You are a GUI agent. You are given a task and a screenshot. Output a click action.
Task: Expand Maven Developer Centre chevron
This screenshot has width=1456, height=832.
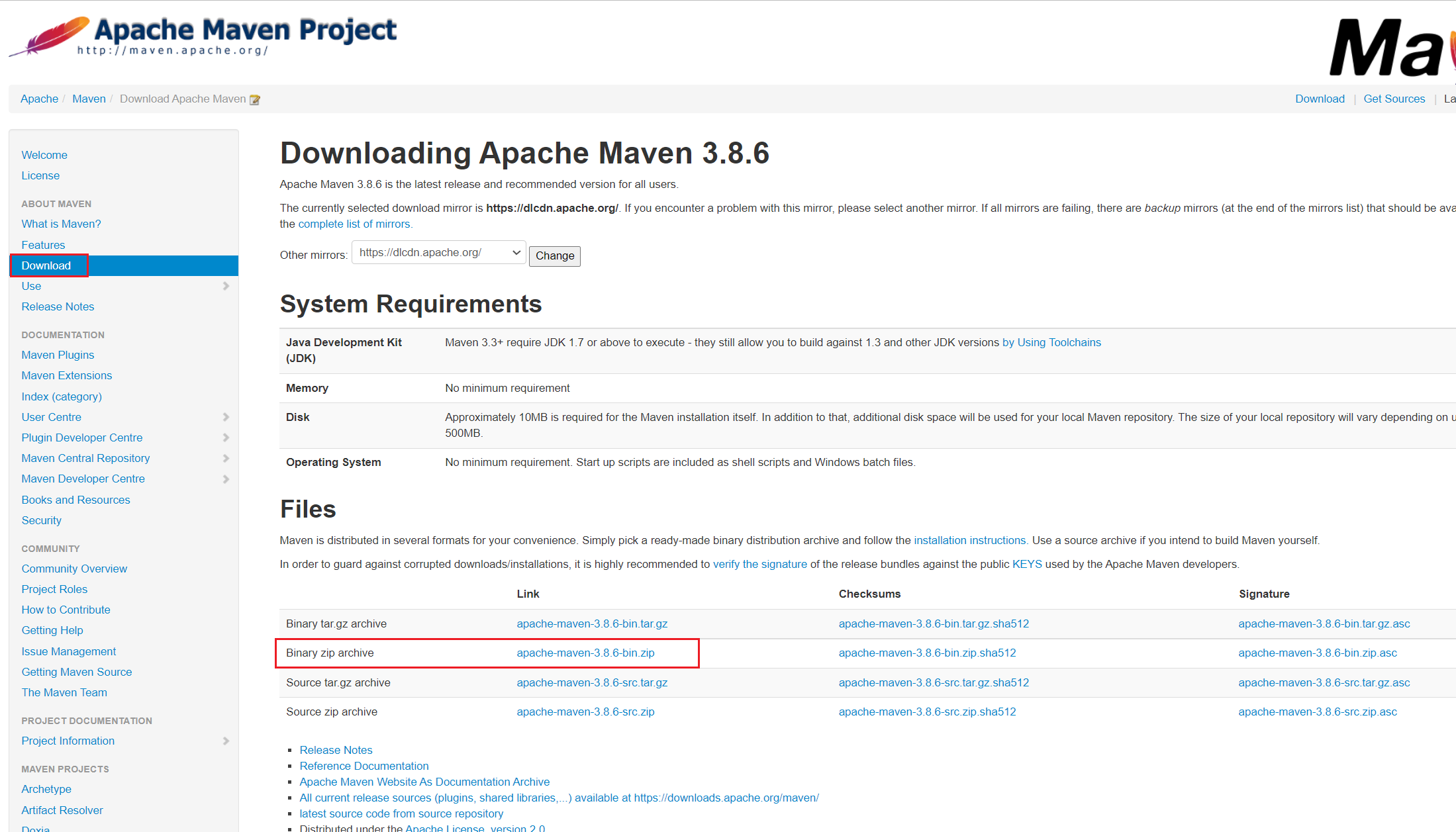(x=226, y=479)
